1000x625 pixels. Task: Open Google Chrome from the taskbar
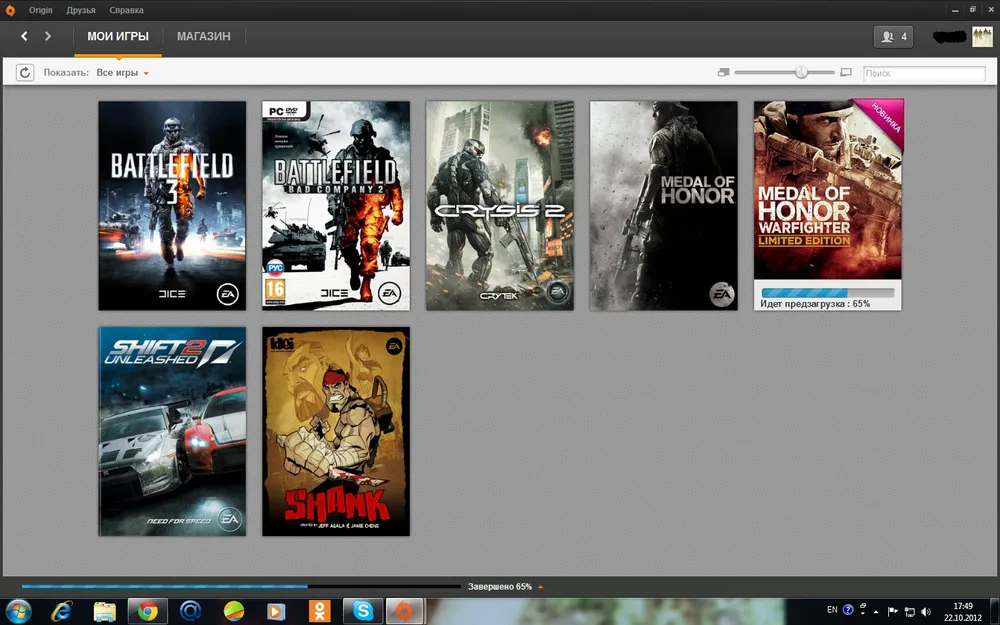pos(147,611)
